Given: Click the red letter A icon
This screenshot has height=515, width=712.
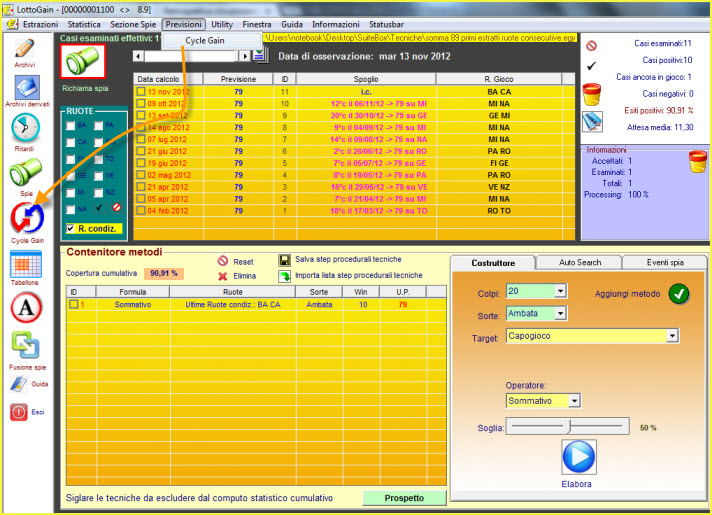Looking at the screenshot, I should click(26, 308).
